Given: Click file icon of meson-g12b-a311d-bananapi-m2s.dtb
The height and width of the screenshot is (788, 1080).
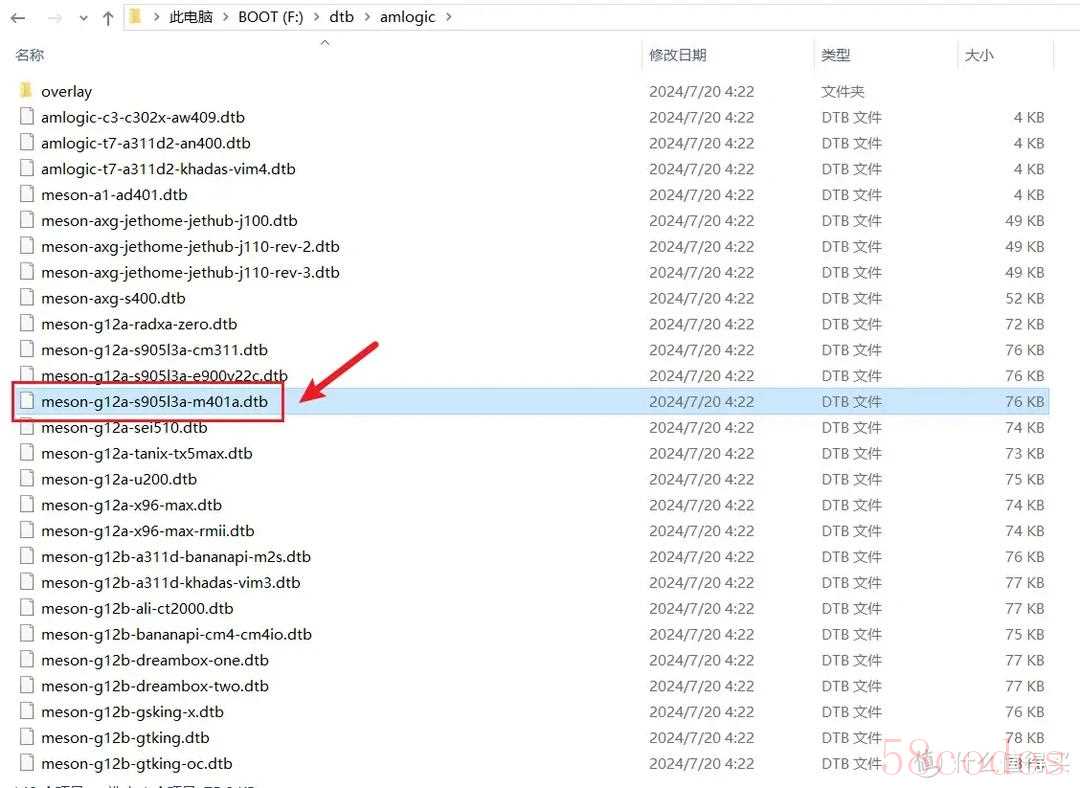Looking at the screenshot, I should click(x=26, y=556).
